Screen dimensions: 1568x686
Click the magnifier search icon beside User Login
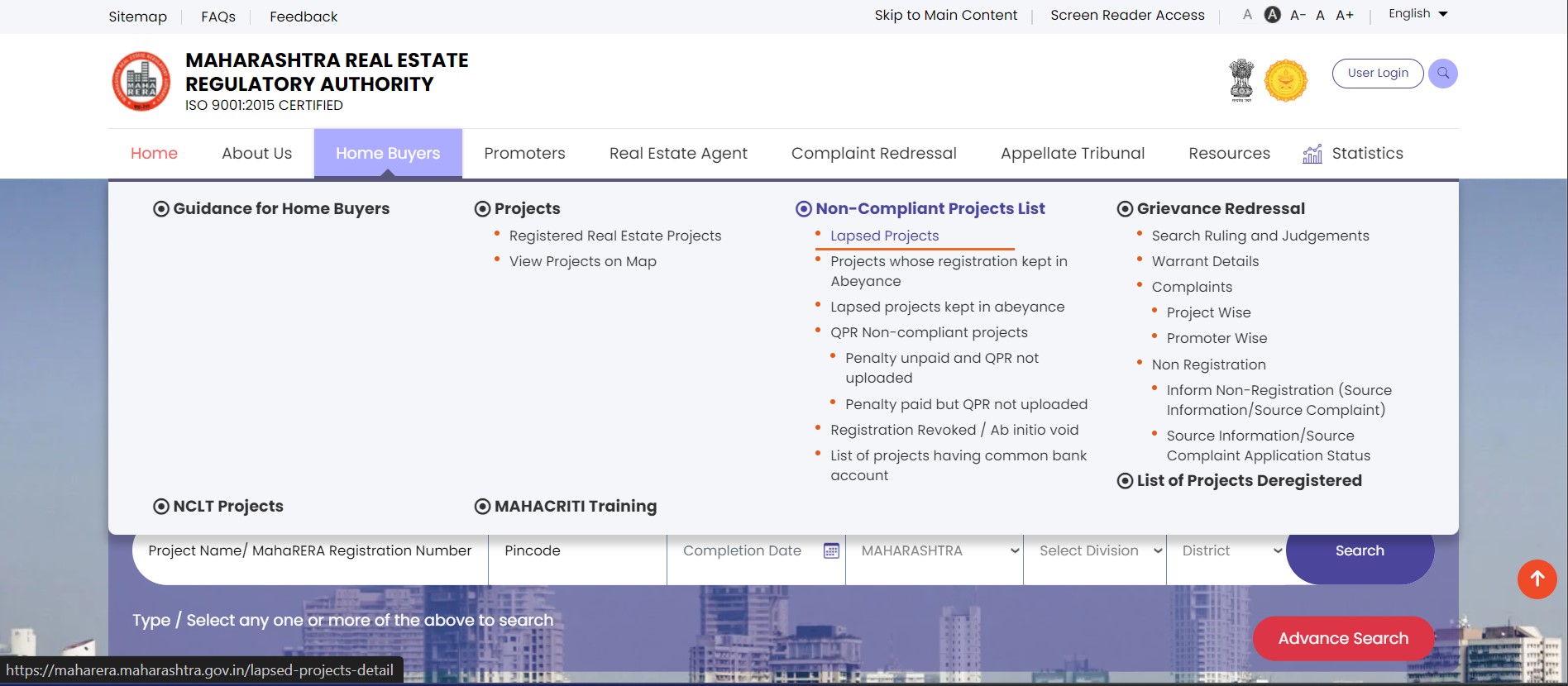tap(1442, 74)
